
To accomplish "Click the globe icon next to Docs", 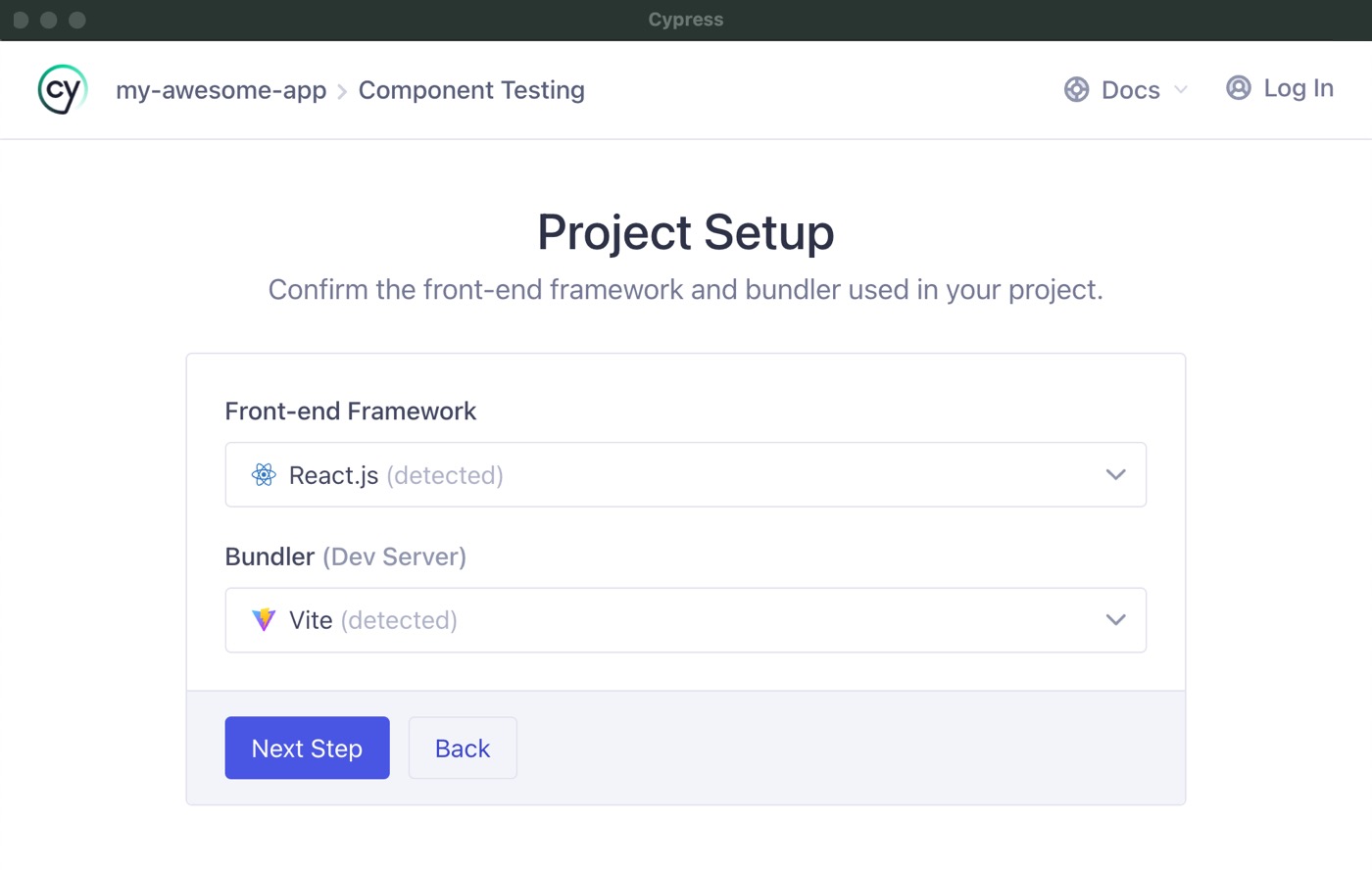I will tap(1076, 89).
